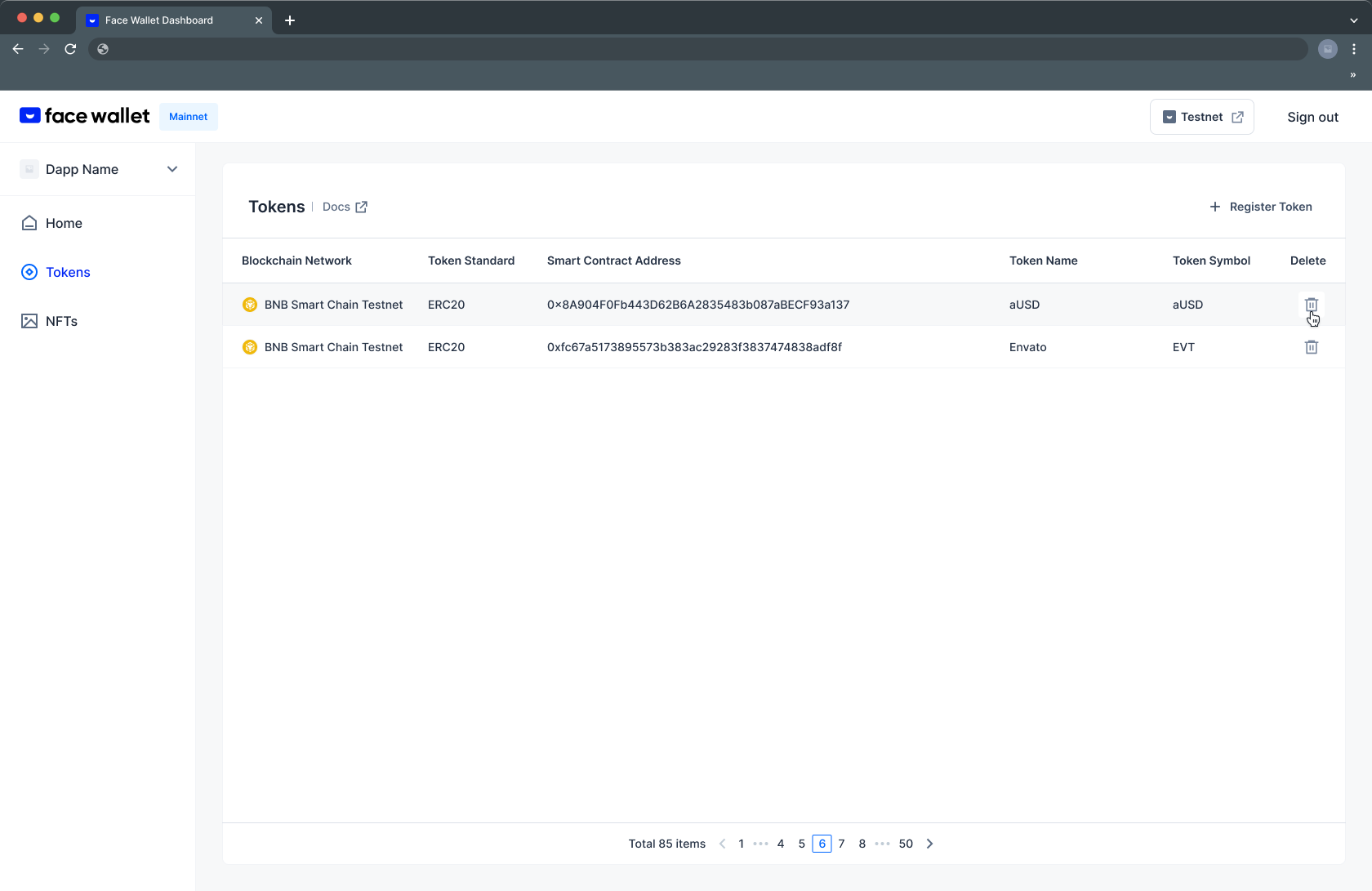The height and width of the screenshot is (891, 1372).
Task: Click the Dapp Name avatar icon
Action: tap(29, 169)
